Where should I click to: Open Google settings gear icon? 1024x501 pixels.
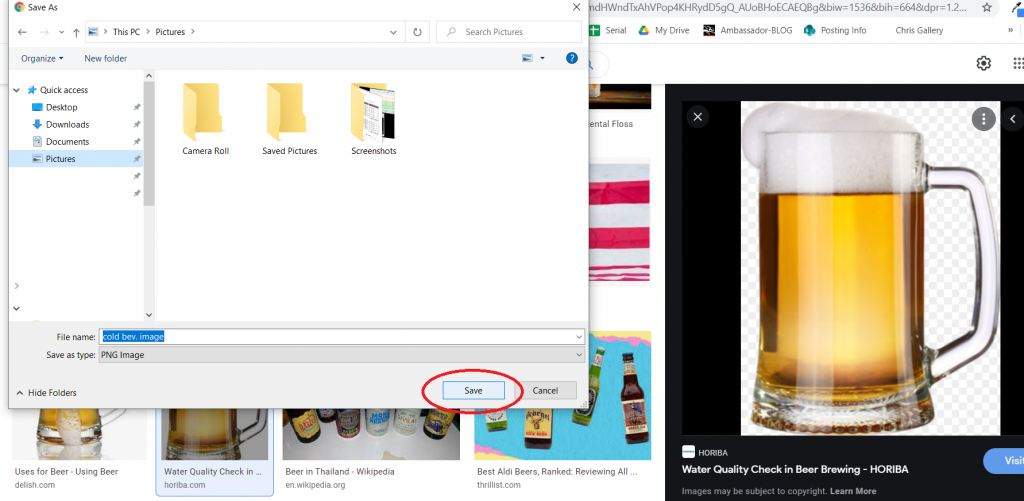click(984, 64)
